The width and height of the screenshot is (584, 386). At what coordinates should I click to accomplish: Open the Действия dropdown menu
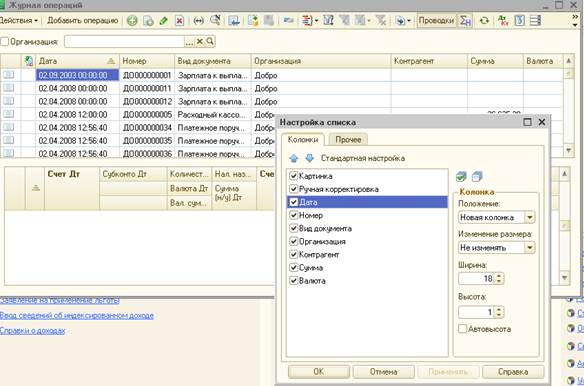tap(19, 20)
